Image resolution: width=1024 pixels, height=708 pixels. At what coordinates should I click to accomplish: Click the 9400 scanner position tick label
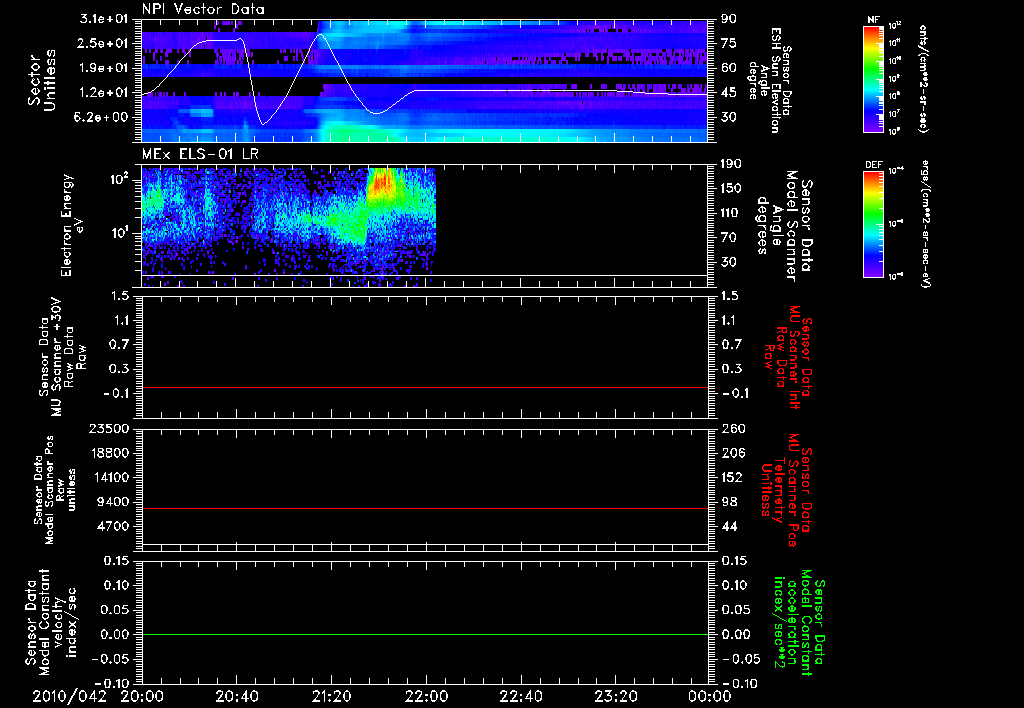[114, 502]
